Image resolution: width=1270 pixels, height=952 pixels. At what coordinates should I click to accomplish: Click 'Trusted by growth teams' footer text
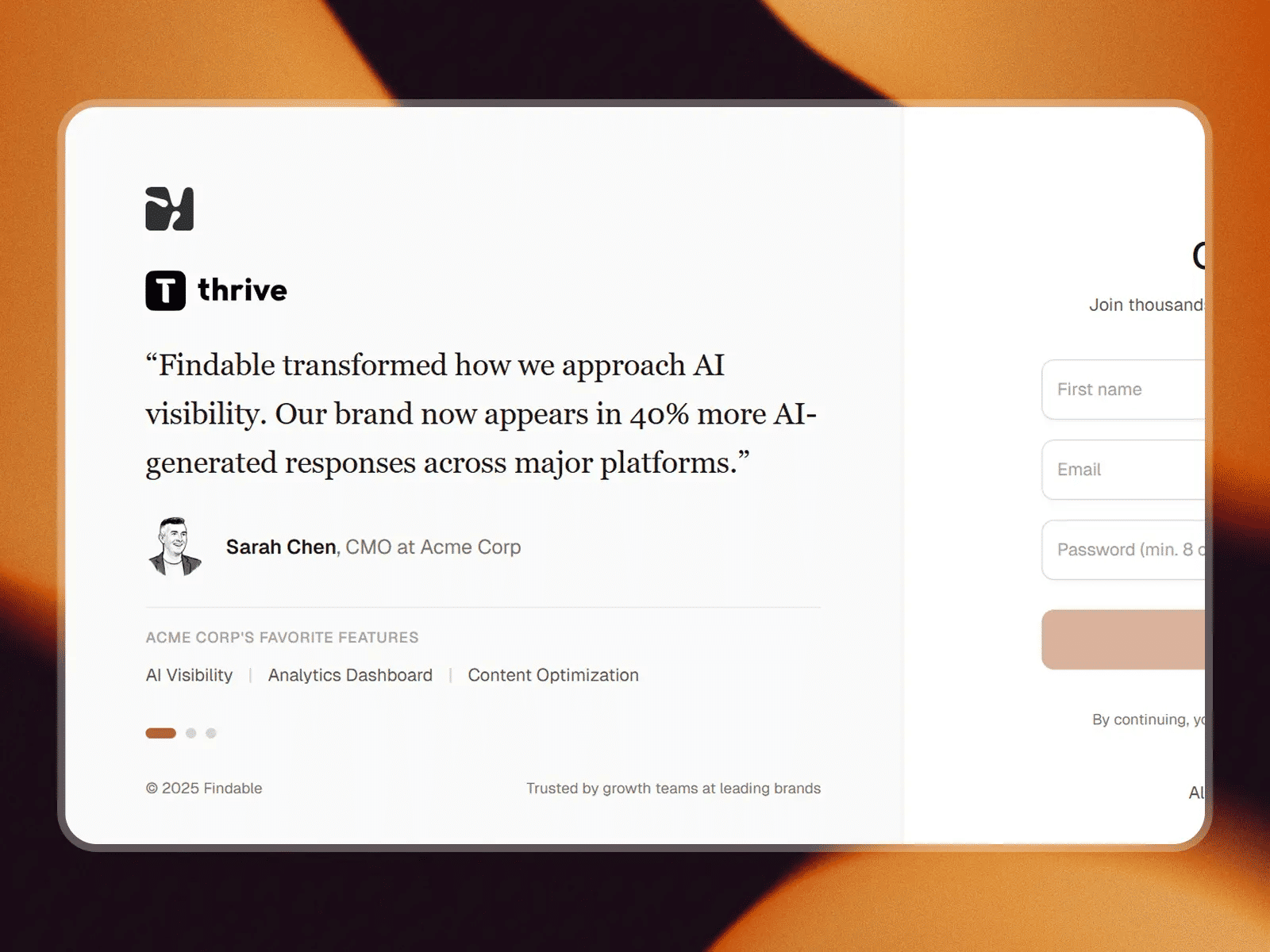pos(673,789)
